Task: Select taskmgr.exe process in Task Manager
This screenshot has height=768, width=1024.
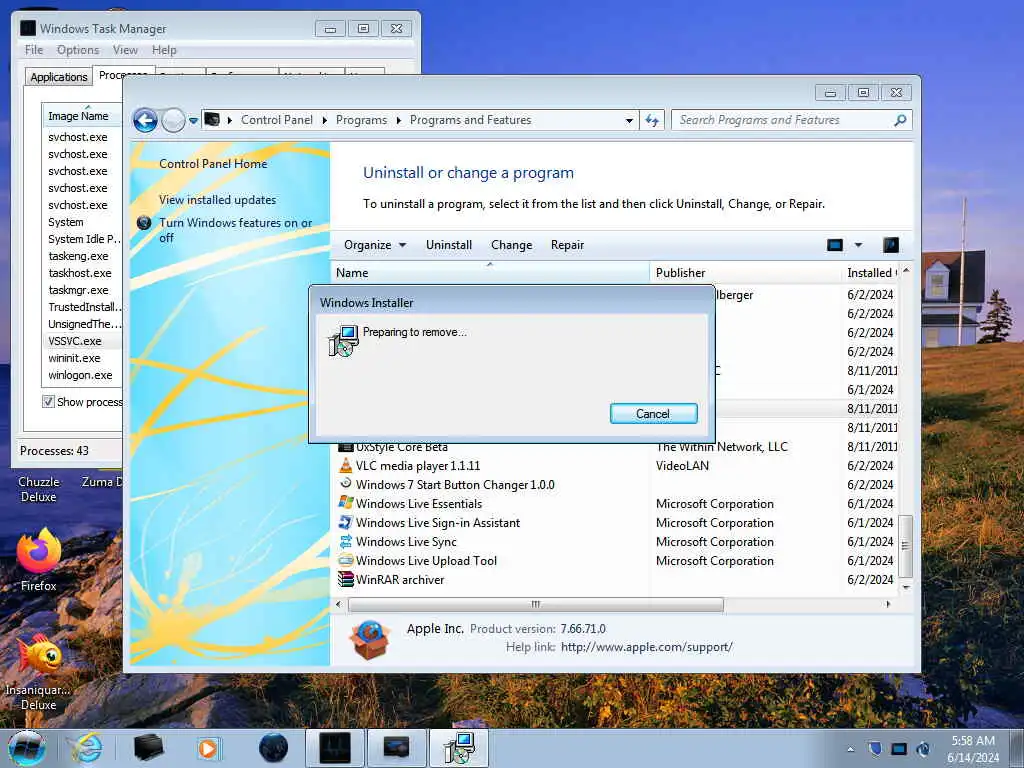Action: (82, 290)
